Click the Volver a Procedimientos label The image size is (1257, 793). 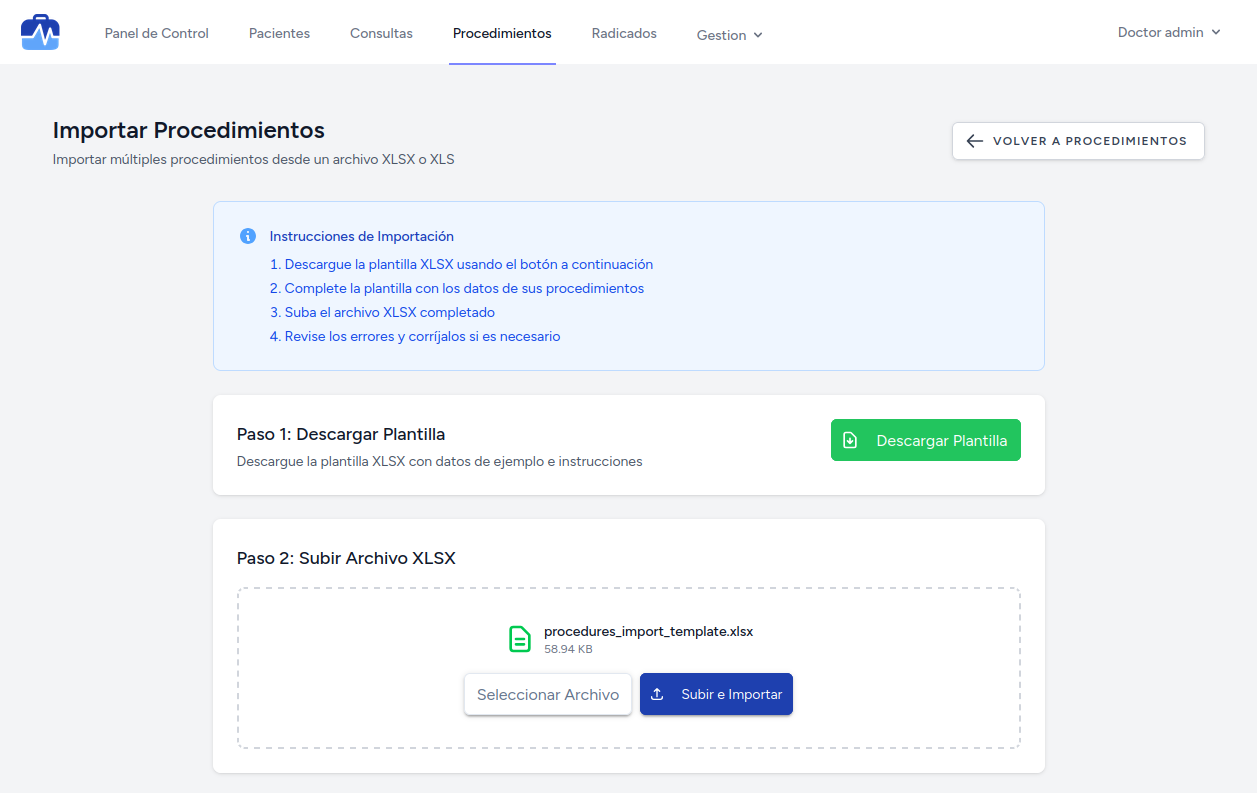[1089, 141]
